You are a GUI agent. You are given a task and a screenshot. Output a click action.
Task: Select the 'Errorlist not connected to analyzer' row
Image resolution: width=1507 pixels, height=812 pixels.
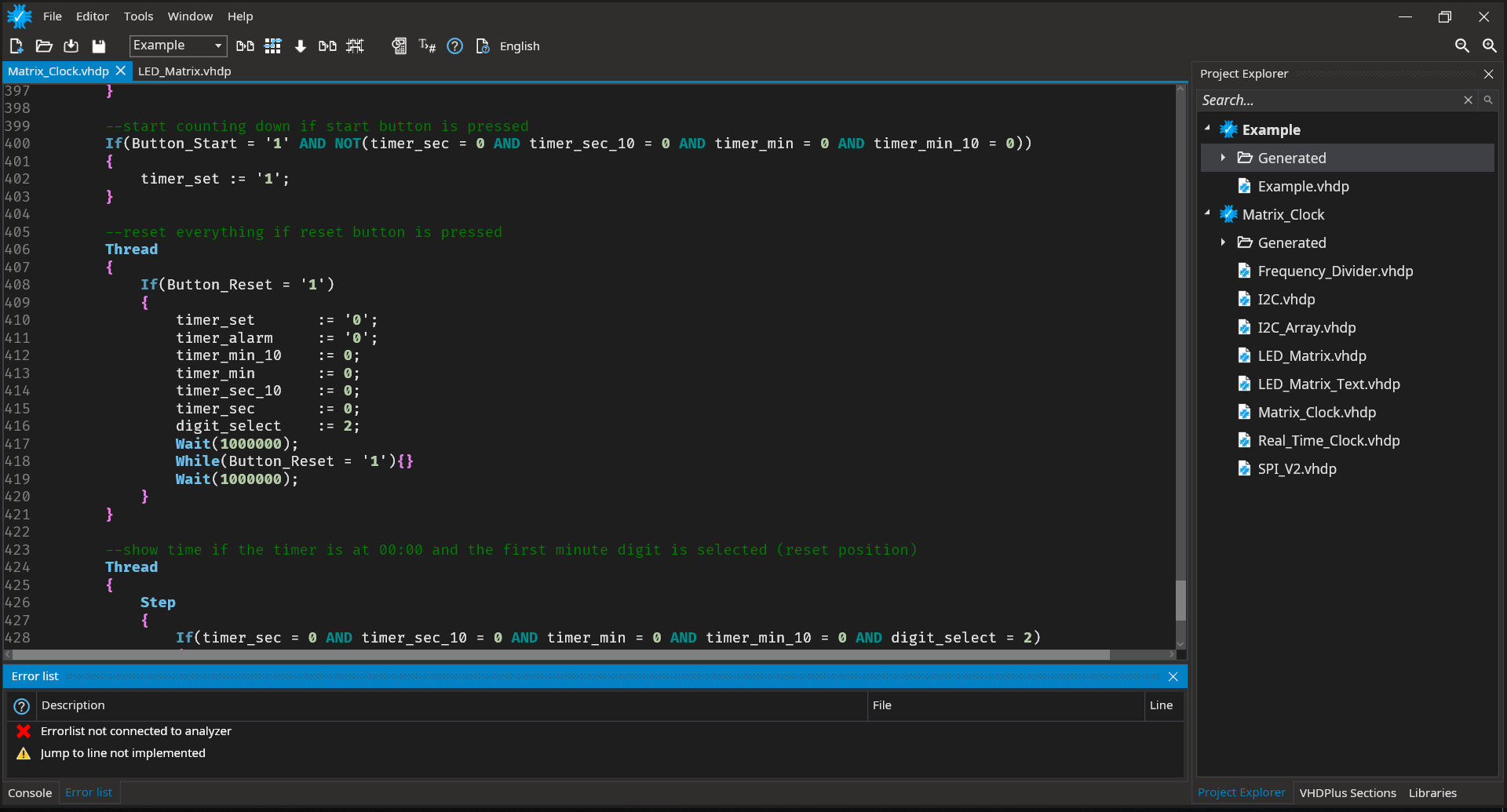click(595, 731)
